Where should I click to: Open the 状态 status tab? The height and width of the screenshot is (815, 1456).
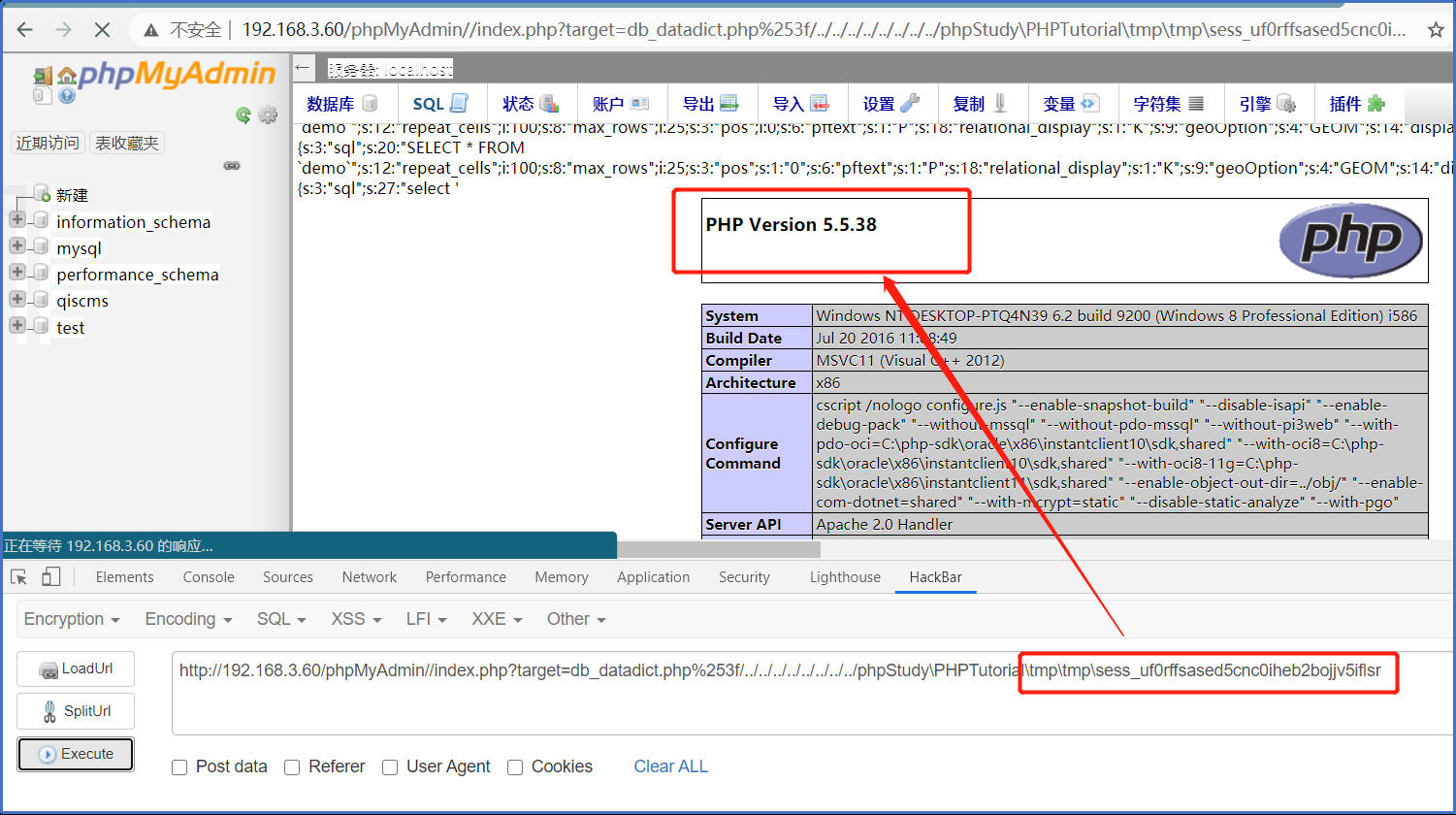pos(531,104)
